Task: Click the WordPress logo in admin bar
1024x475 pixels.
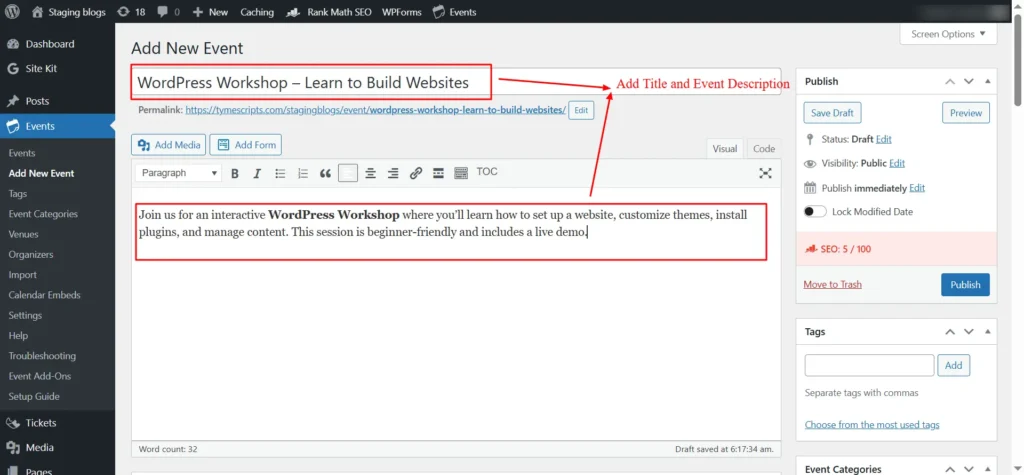Action: 12,12
